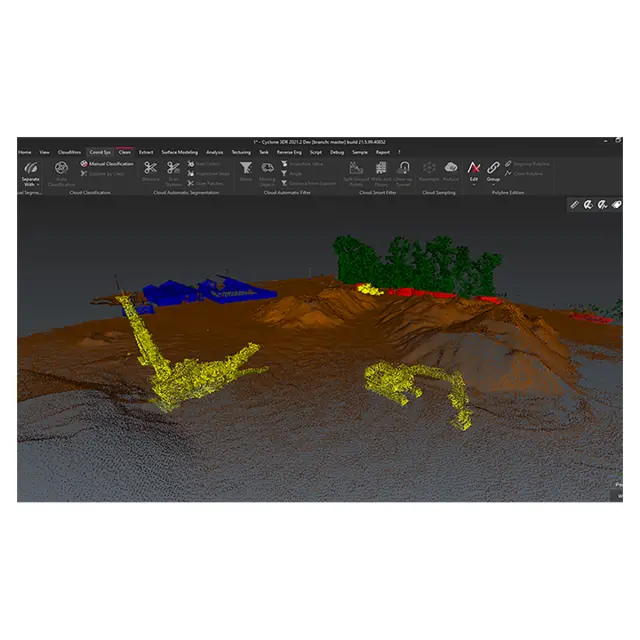640x640 pixels.
Task: Expand the Edit polyline dropdown
Action: click(x=474, y=184)
